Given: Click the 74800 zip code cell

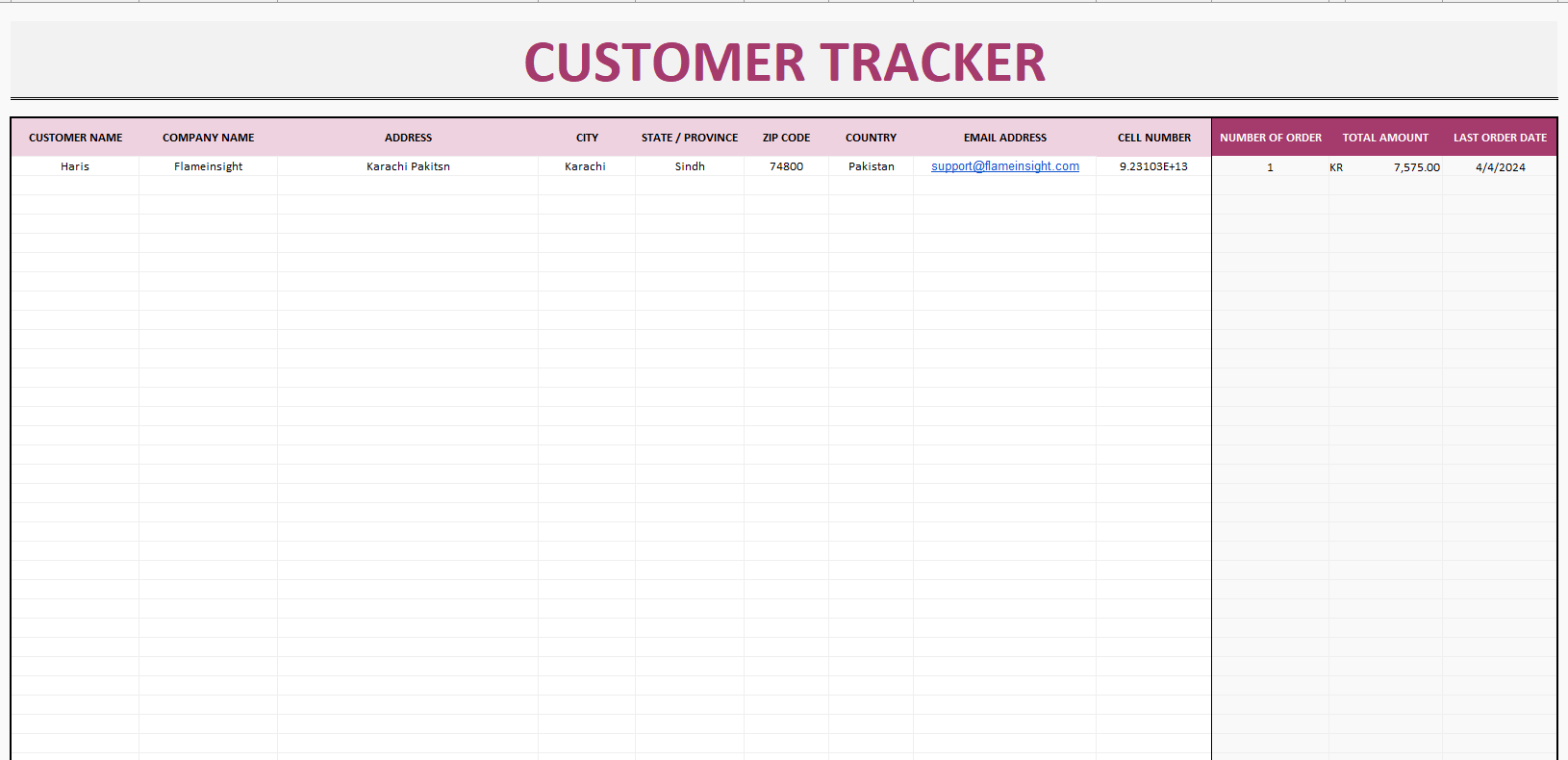Looking at the screenshot, I should pyautogui.click(x=786, y=166).
